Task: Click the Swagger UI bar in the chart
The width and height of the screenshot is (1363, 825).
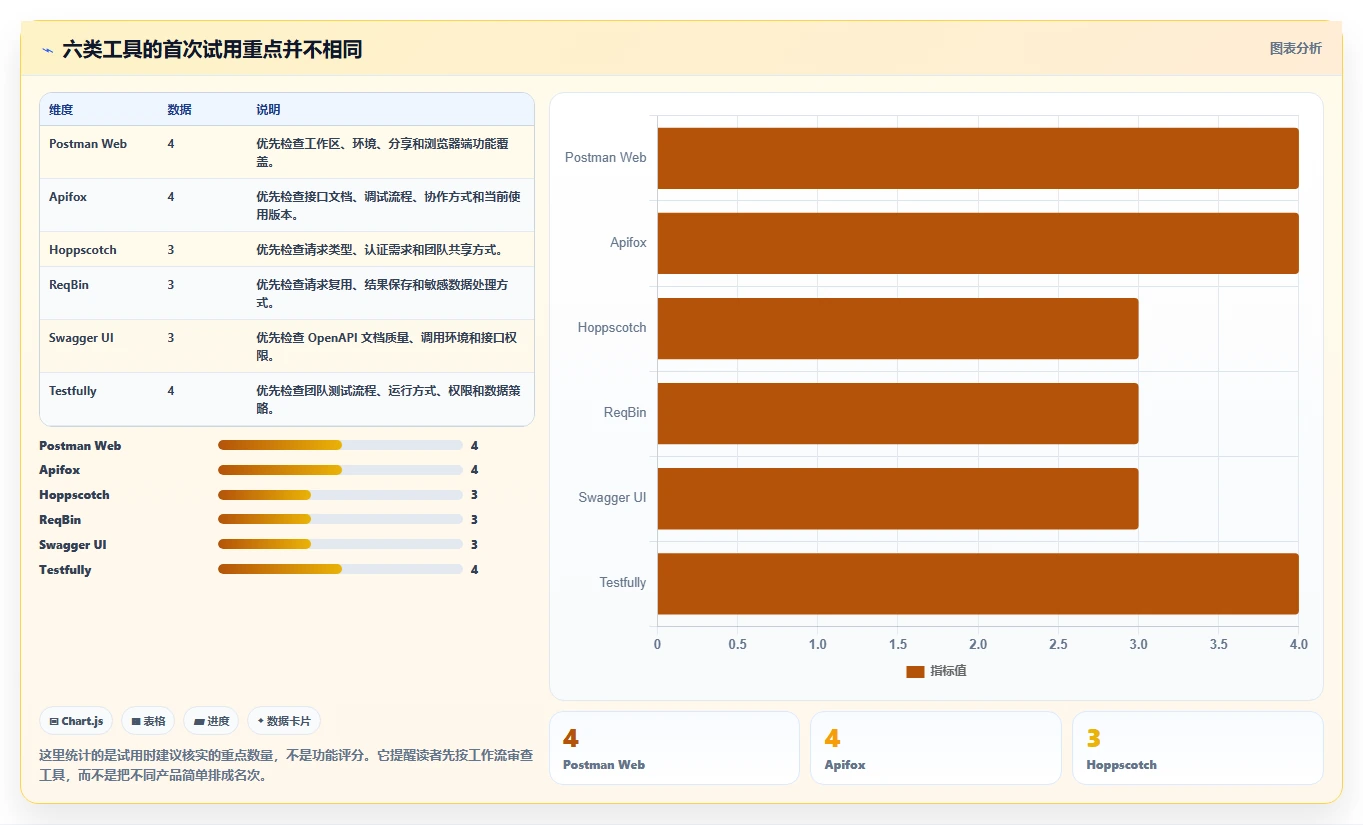Action: point(897,498)
